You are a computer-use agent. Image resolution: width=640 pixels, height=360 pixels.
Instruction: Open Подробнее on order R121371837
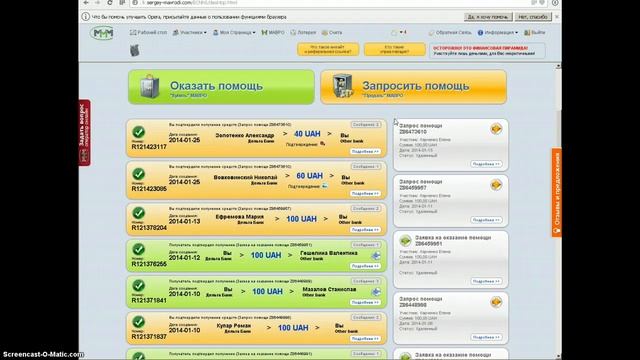[365, 339]
